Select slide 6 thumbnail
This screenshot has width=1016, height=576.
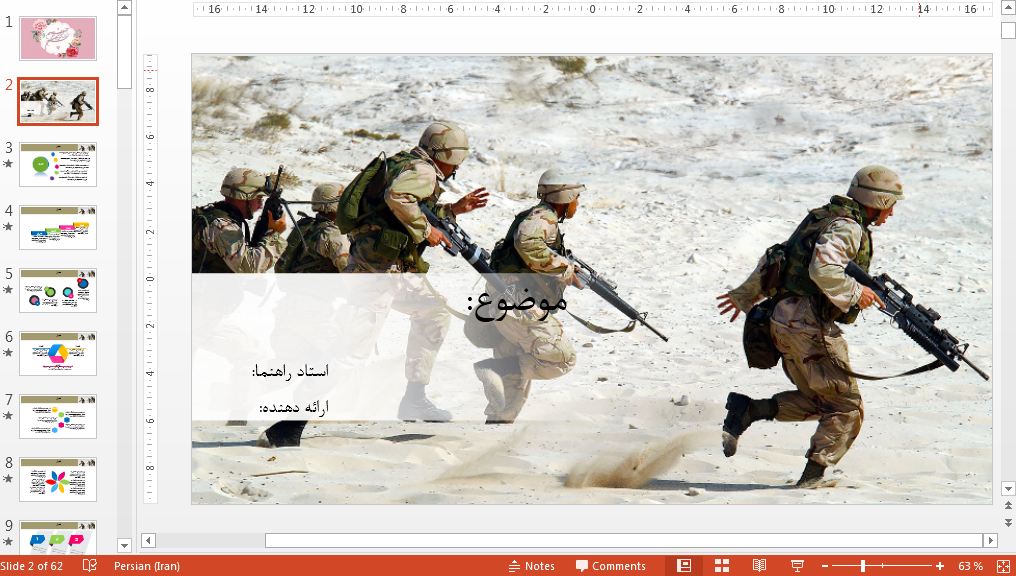(x=58, y=353)
